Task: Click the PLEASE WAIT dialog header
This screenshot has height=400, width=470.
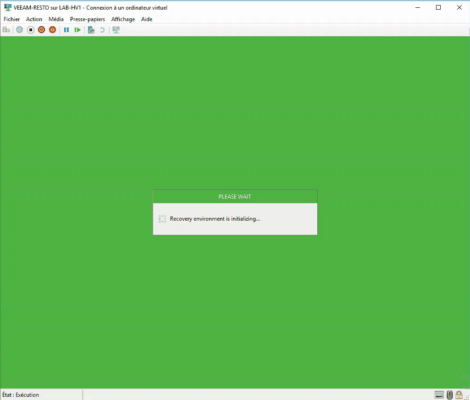Action: click(x=235, y=197)
